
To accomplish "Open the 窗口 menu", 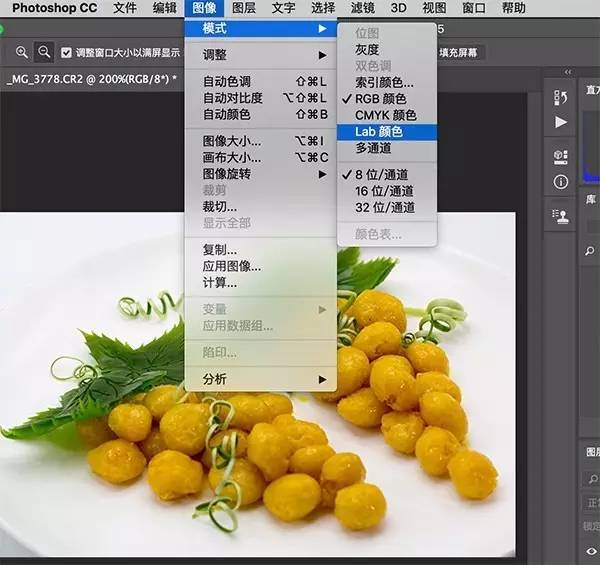I will click(x=474, y=8).
